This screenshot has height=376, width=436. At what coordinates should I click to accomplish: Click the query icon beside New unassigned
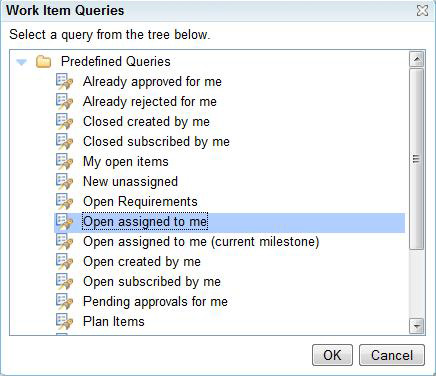click(64, 182)
